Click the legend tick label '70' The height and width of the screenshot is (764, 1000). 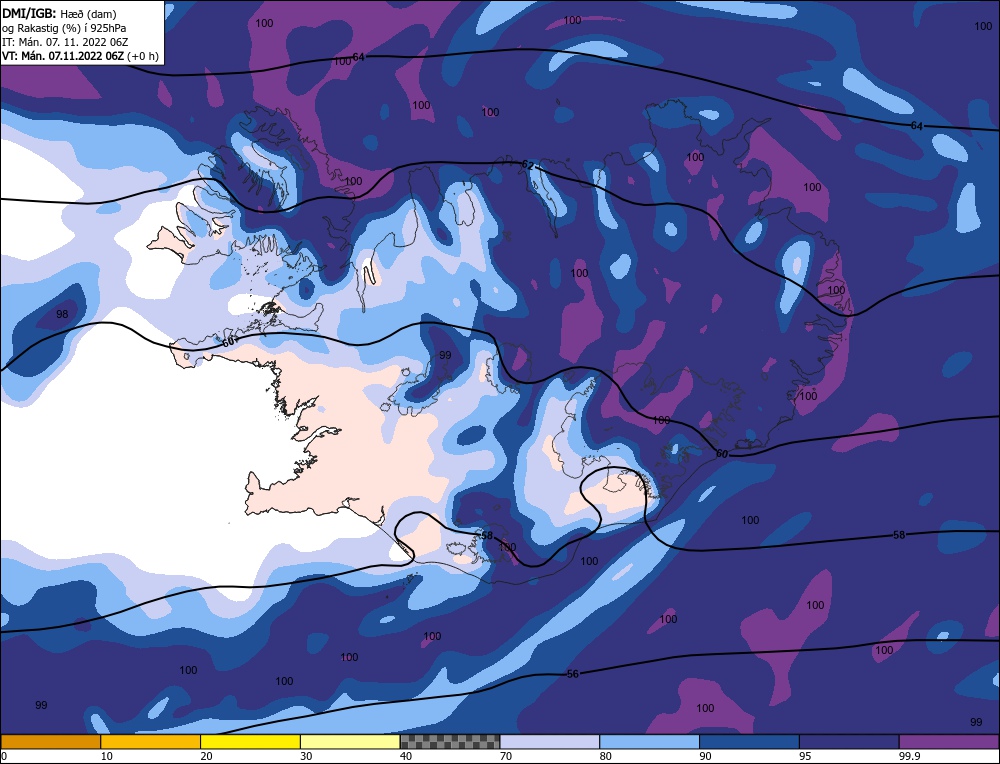click(x=506, y=756)
